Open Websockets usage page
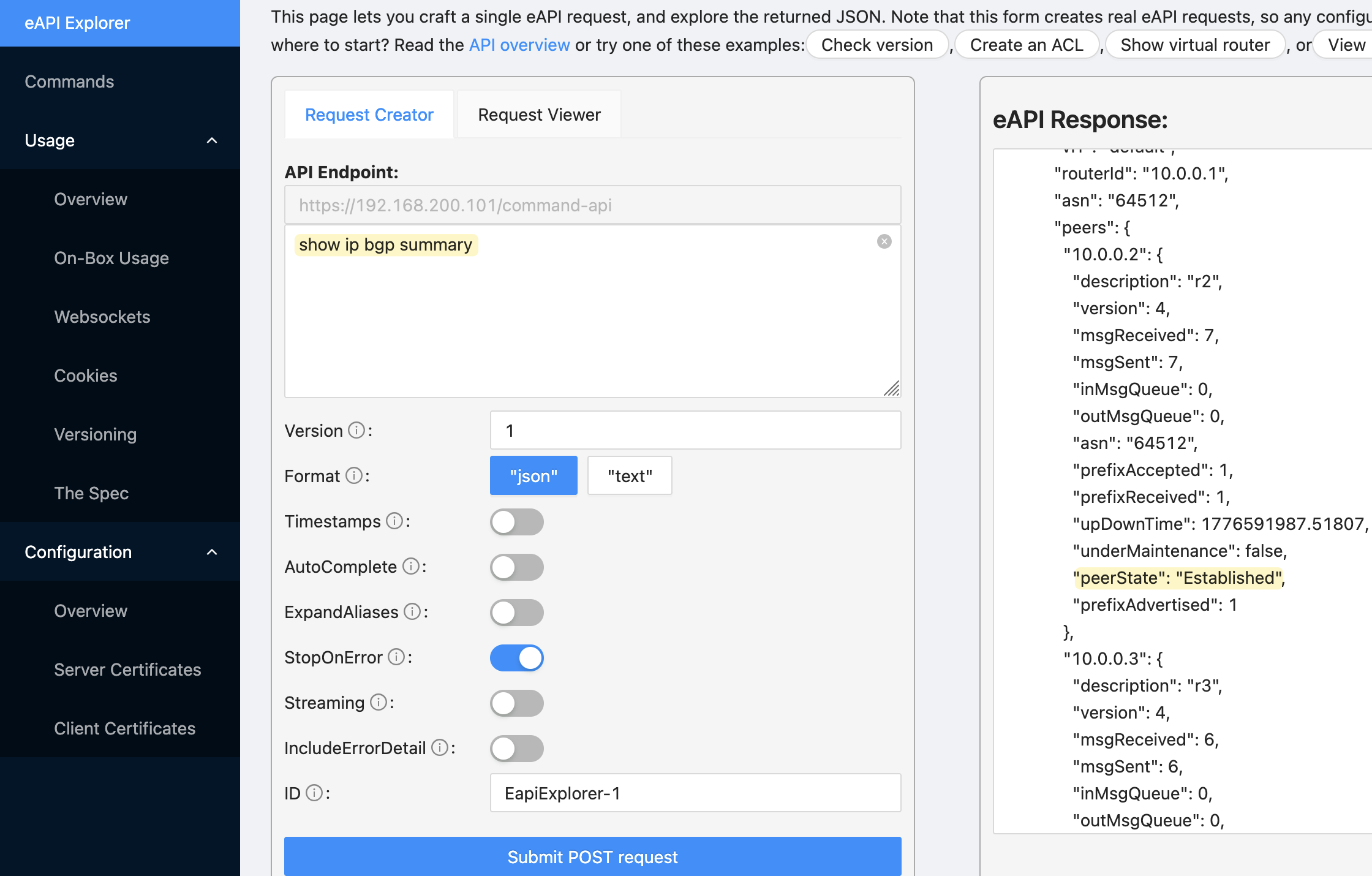The width and height of the screenshot is (1372, 876). tap(102, 317)
